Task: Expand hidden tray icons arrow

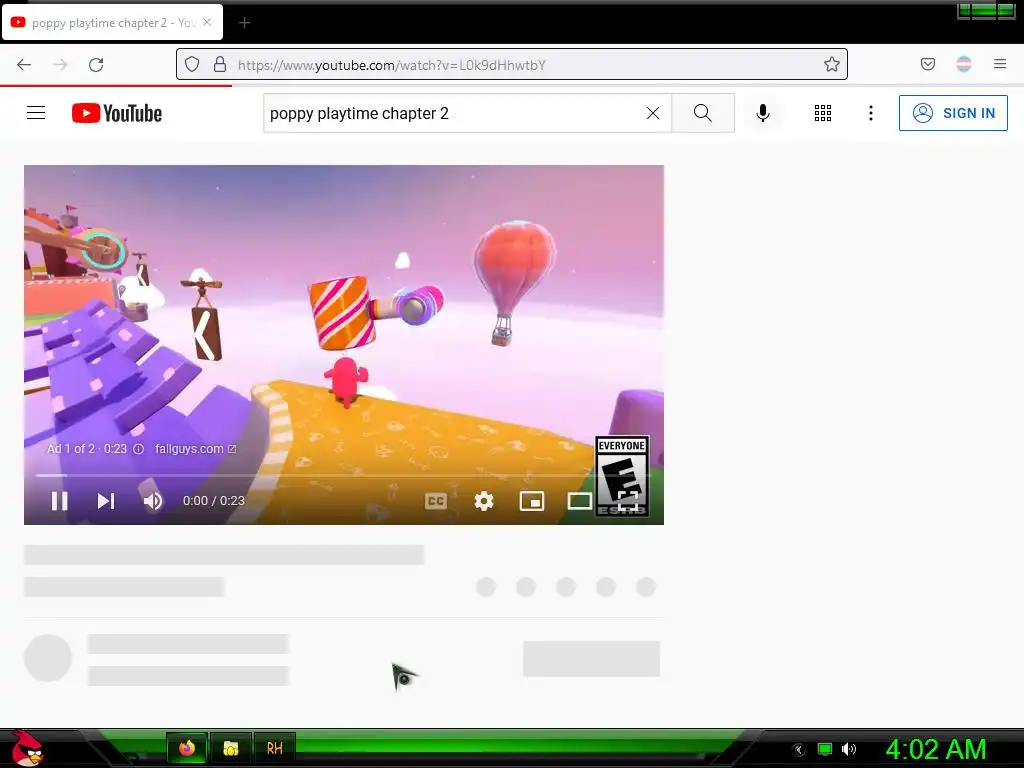Action: point(798,750)
